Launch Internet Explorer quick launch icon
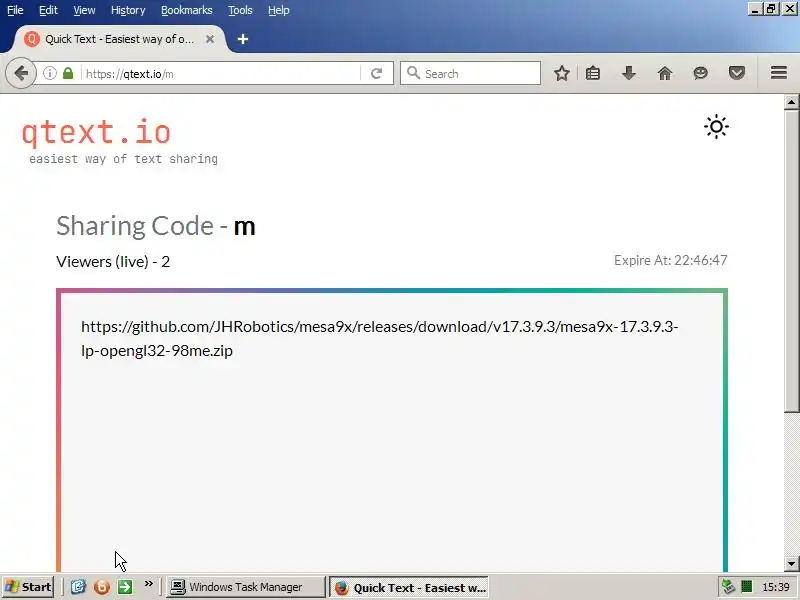This screenshot has width=800, height=600. coord(78,587)
